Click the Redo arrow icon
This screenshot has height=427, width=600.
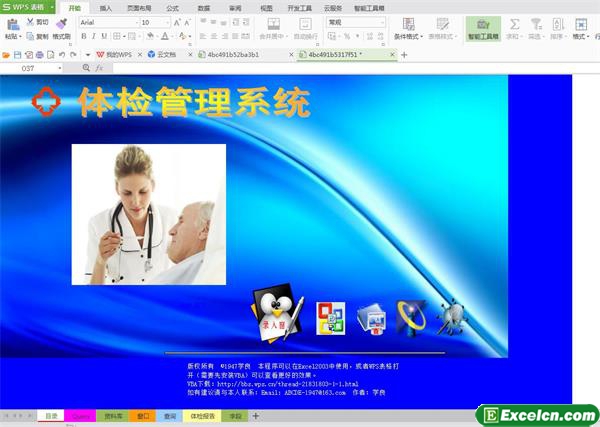pyautogui.click(x=73, y=55)
